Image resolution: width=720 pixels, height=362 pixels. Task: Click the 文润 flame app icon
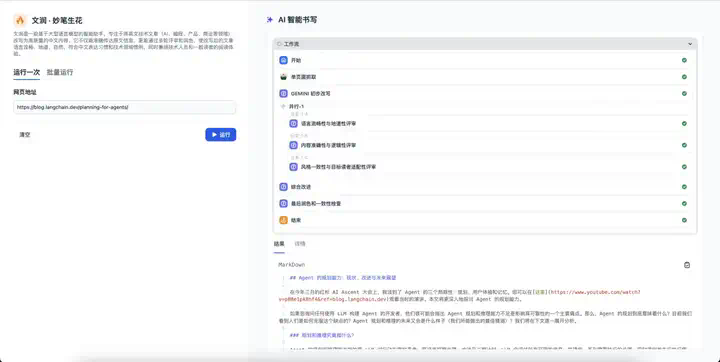tap(20, 20)
